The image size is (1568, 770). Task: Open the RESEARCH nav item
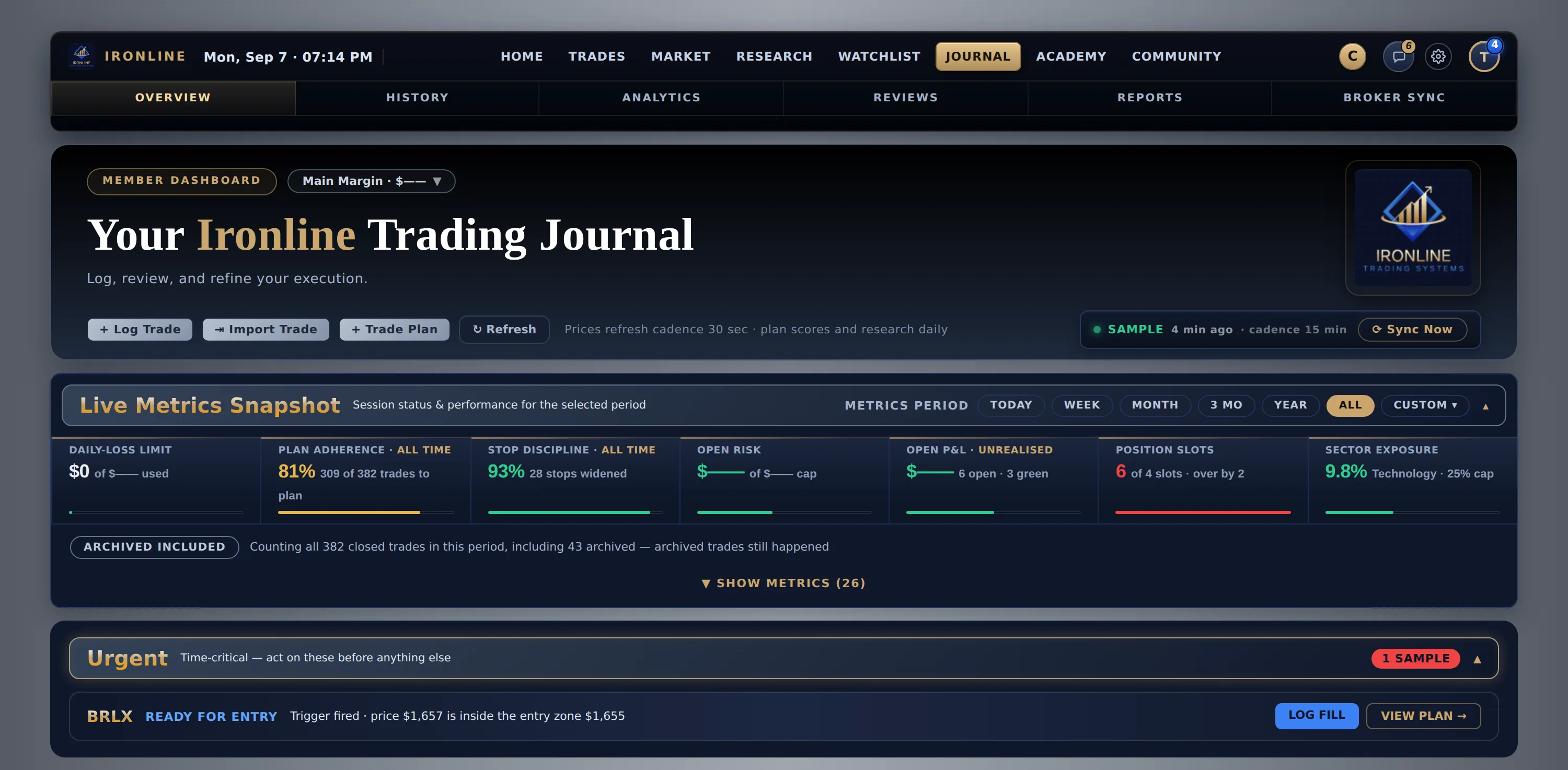click(x=774, y=56)
